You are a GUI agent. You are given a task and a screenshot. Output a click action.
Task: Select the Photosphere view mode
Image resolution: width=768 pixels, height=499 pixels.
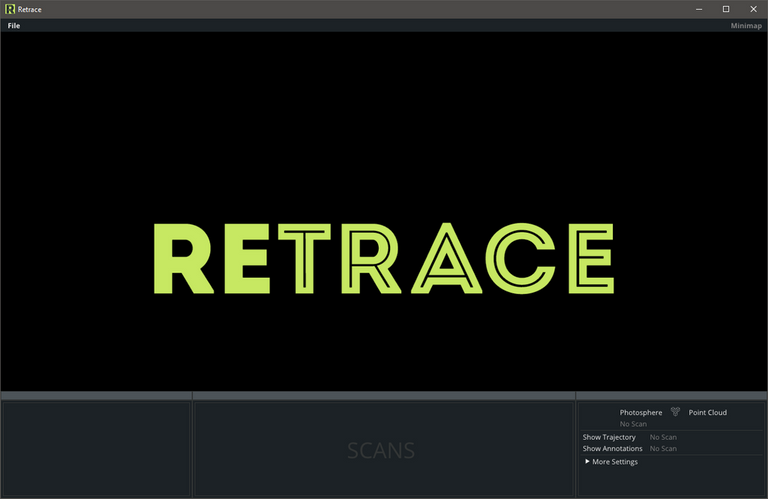tap(641, 412)
